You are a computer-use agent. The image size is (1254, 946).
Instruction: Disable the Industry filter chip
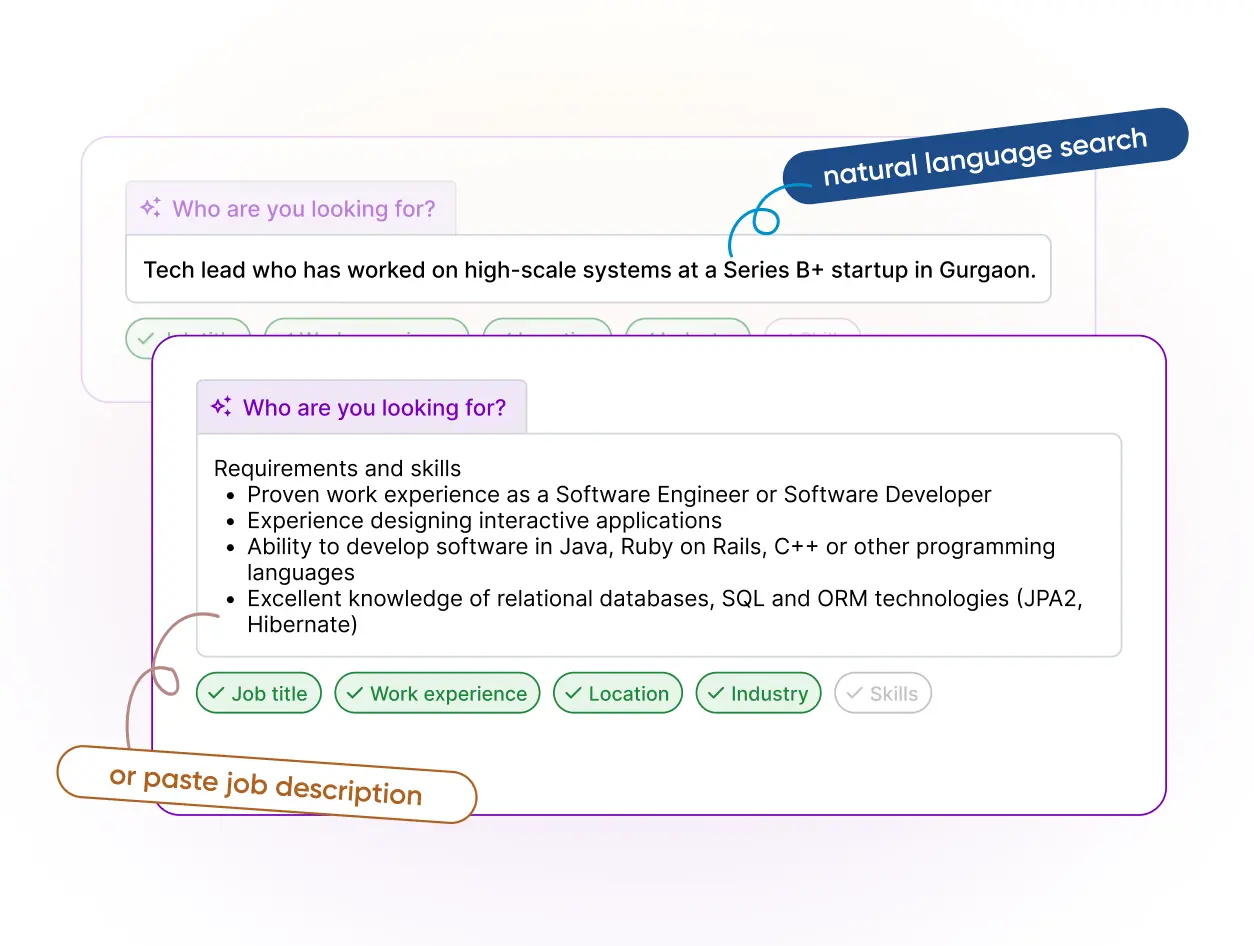coord(758,693)
